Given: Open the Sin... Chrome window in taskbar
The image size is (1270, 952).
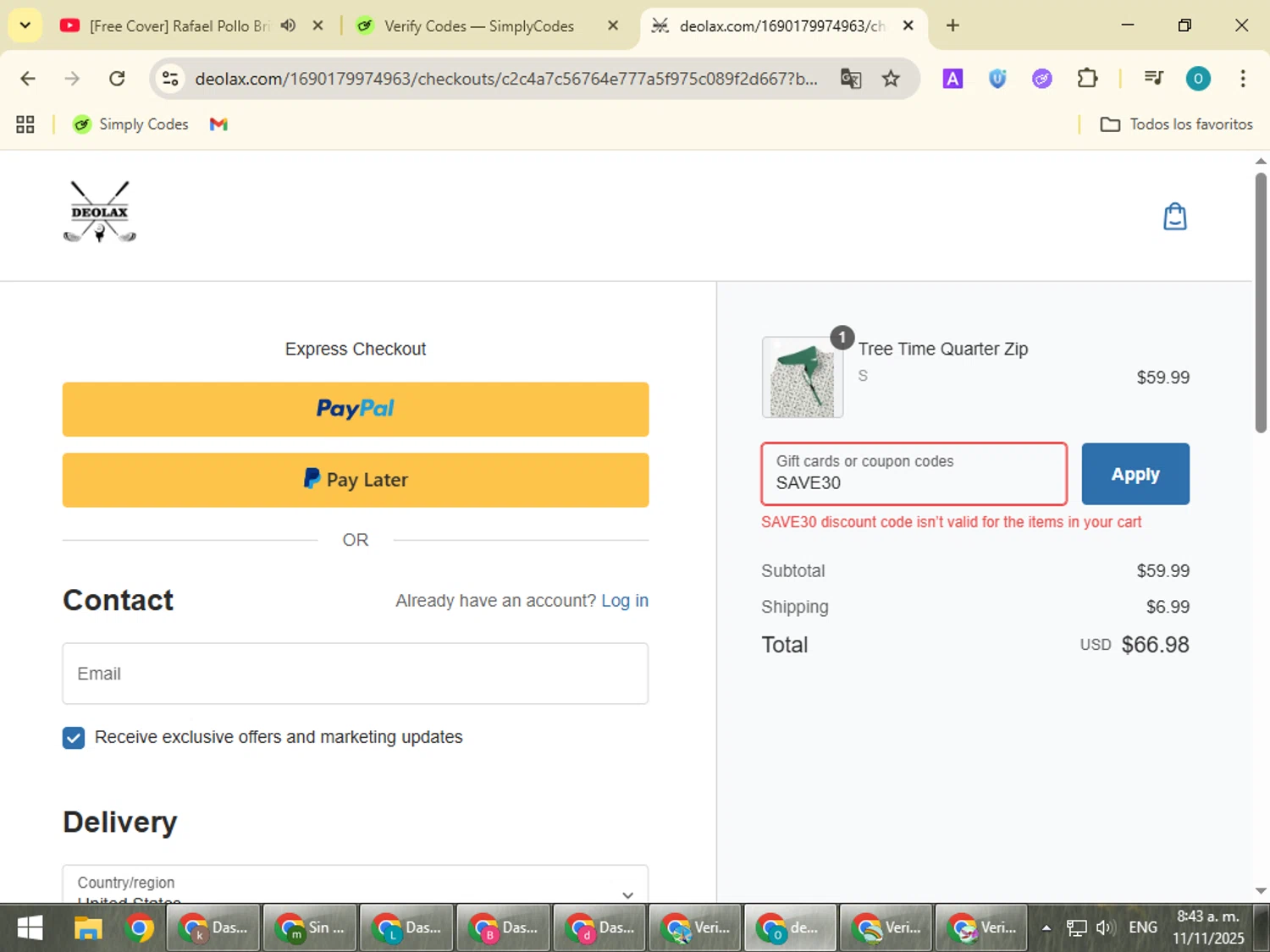Looking at the screenshot, I should (x=310, y=928).
